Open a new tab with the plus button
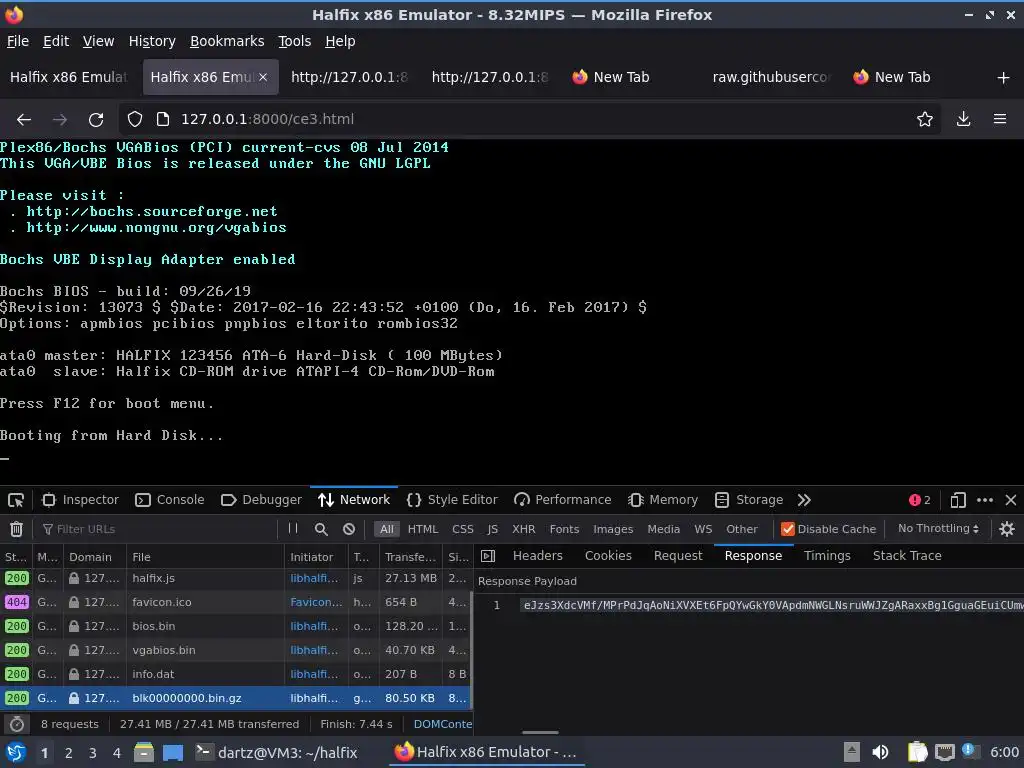Image resolution: width=1024 pixels, height=768 pixels. pyautogui.click(x=1003, y=78)
